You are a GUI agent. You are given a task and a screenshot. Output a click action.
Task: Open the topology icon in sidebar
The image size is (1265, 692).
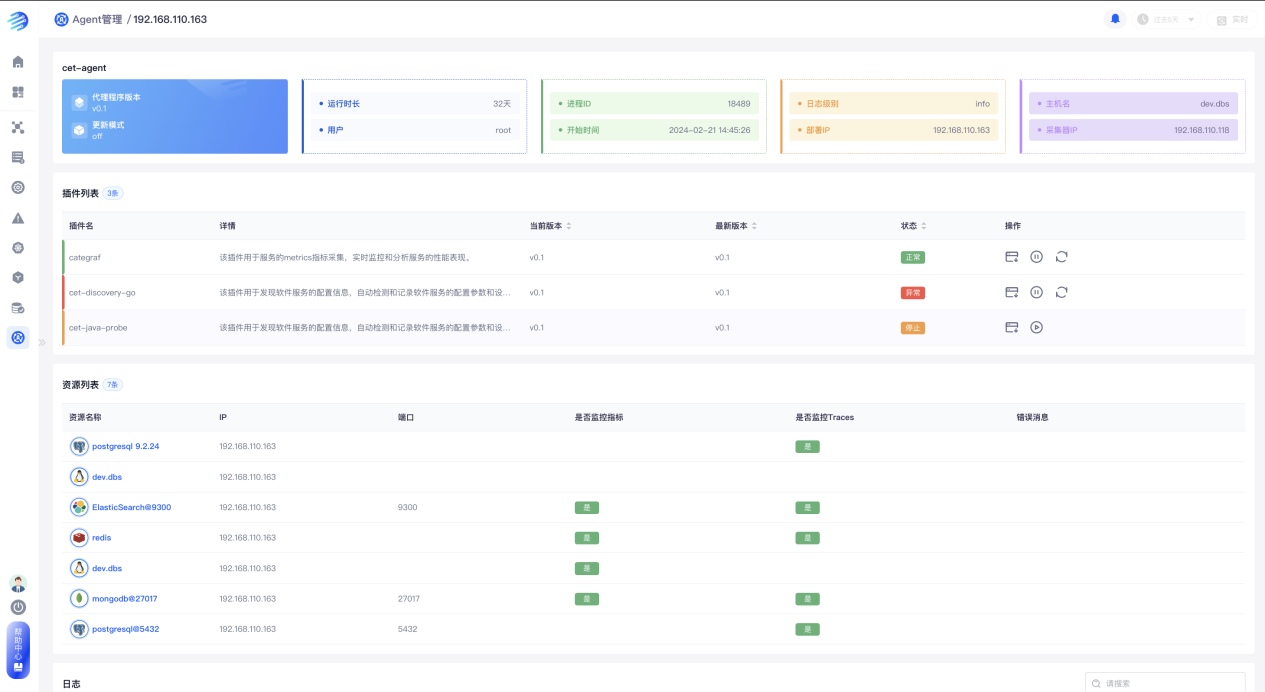point(18,128)
